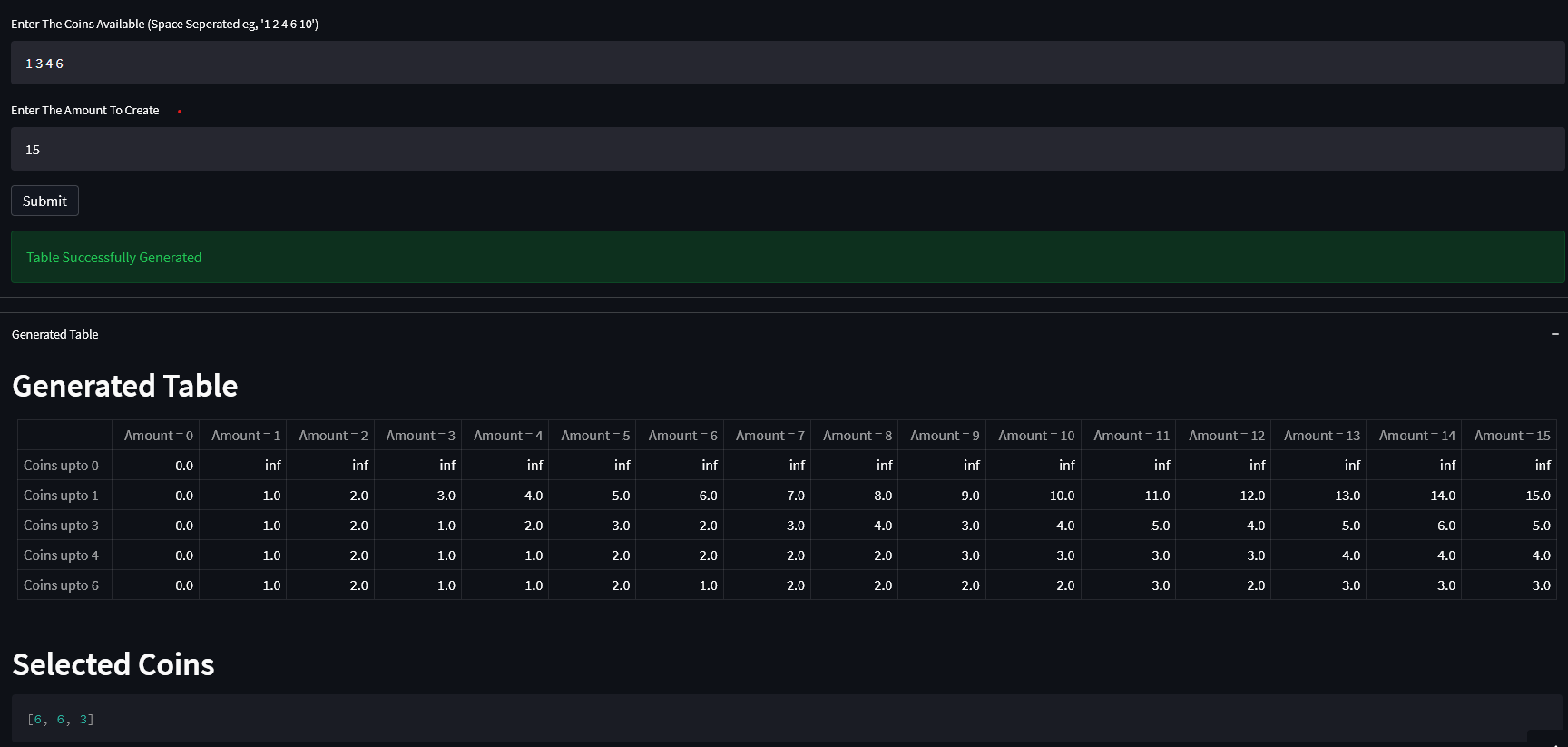The width and height of the screenshot is (1568, 747).
Task: Click the Submit button
Action: [44, 201]
